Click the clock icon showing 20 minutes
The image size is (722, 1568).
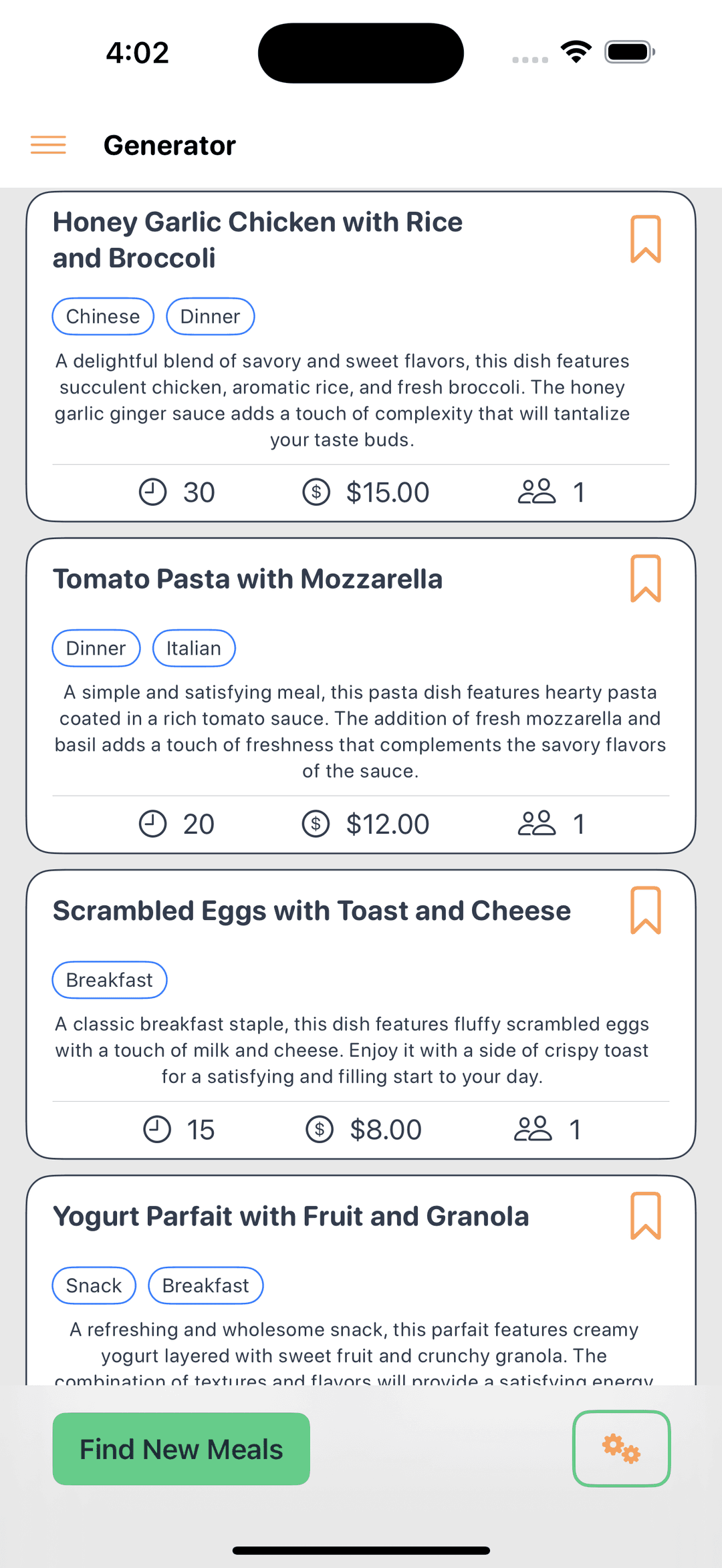(x=152, y=824)
